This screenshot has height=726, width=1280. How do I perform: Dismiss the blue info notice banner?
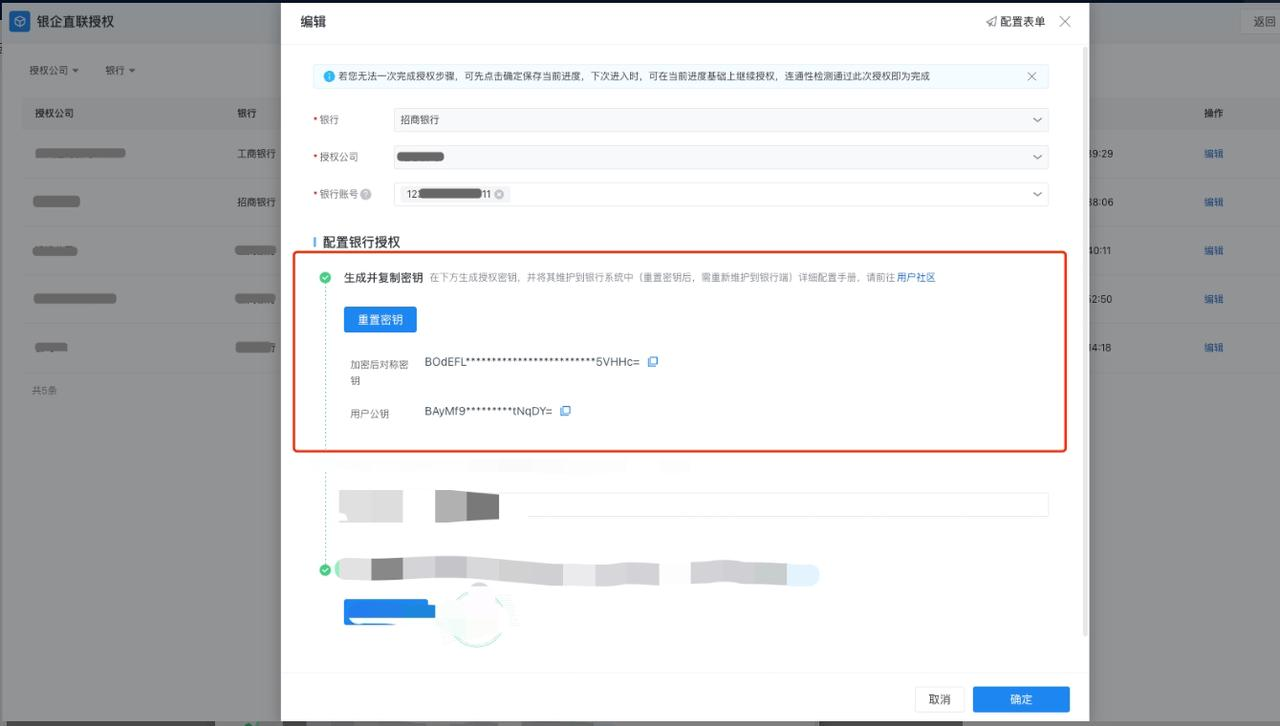pyautogui.click(x=1032, y=76)
